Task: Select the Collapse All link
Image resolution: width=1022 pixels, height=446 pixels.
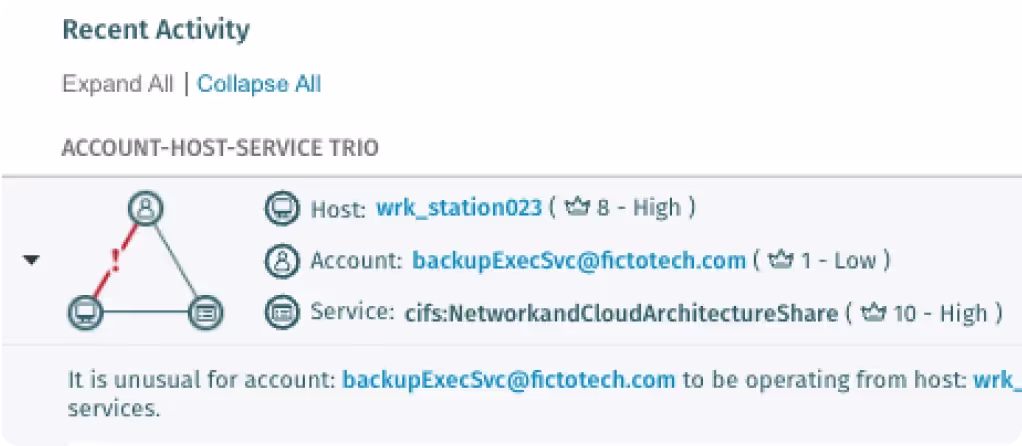Action: click(259, 84)
